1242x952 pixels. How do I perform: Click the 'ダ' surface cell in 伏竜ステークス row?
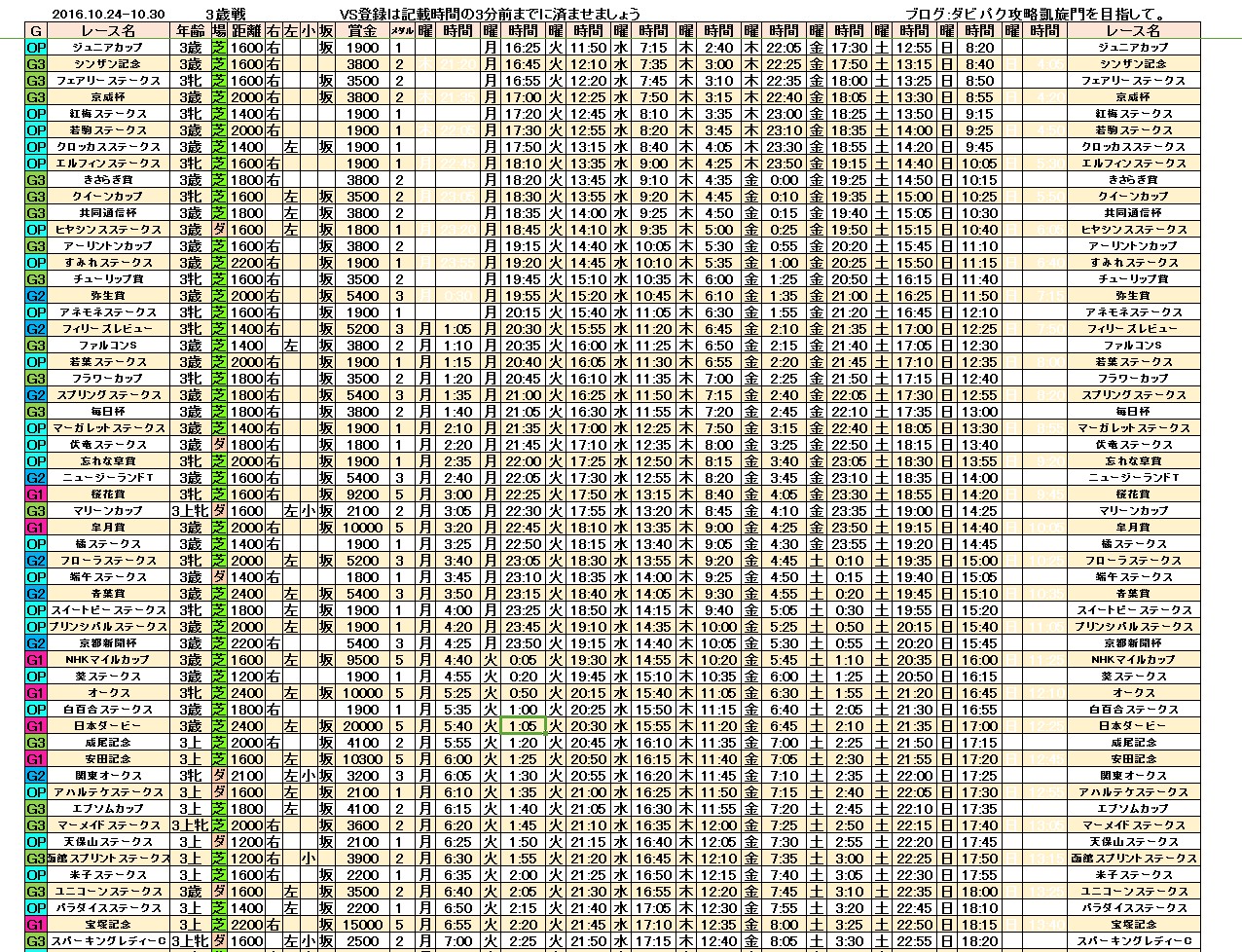point(220,445)
